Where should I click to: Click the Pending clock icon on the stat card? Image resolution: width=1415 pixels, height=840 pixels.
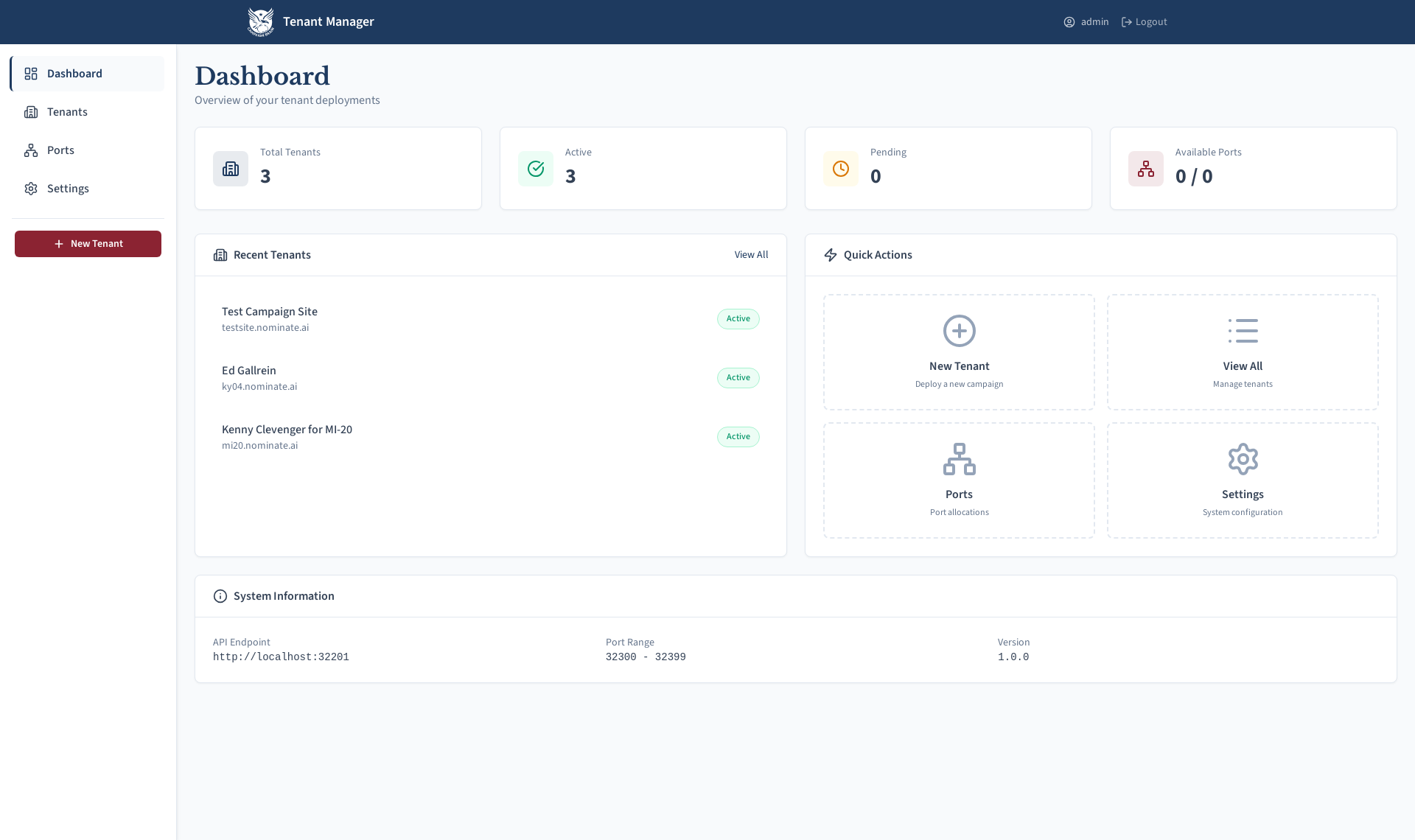(840, 168)
